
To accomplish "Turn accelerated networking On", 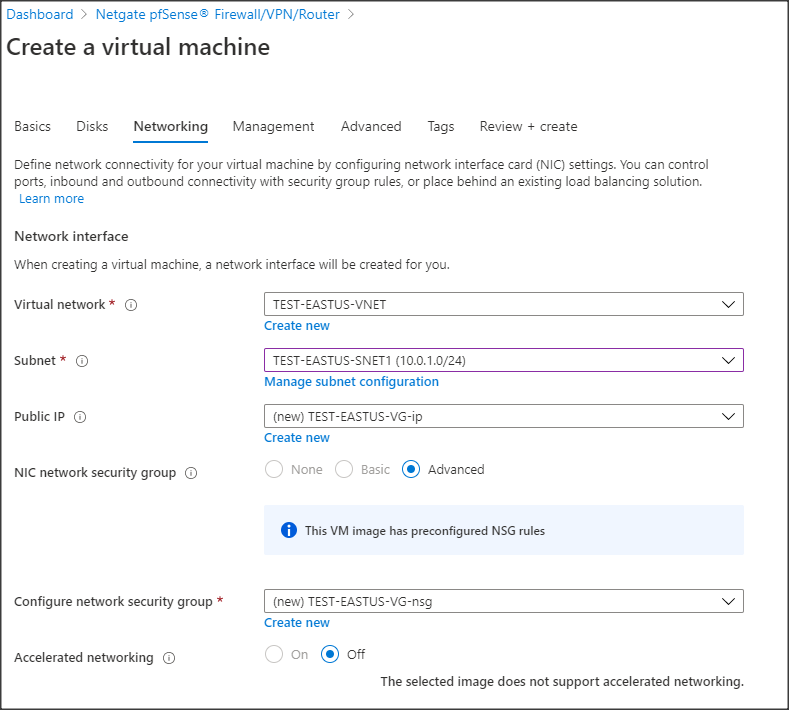I will click(x=274, y=655).
